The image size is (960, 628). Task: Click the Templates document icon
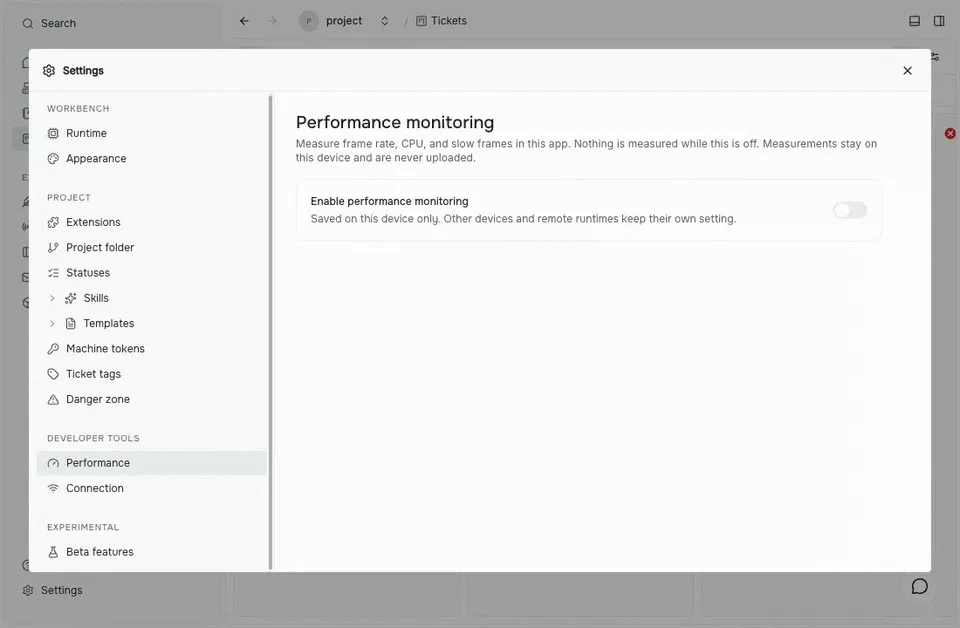pyautogui.click(x=71, y=323)
